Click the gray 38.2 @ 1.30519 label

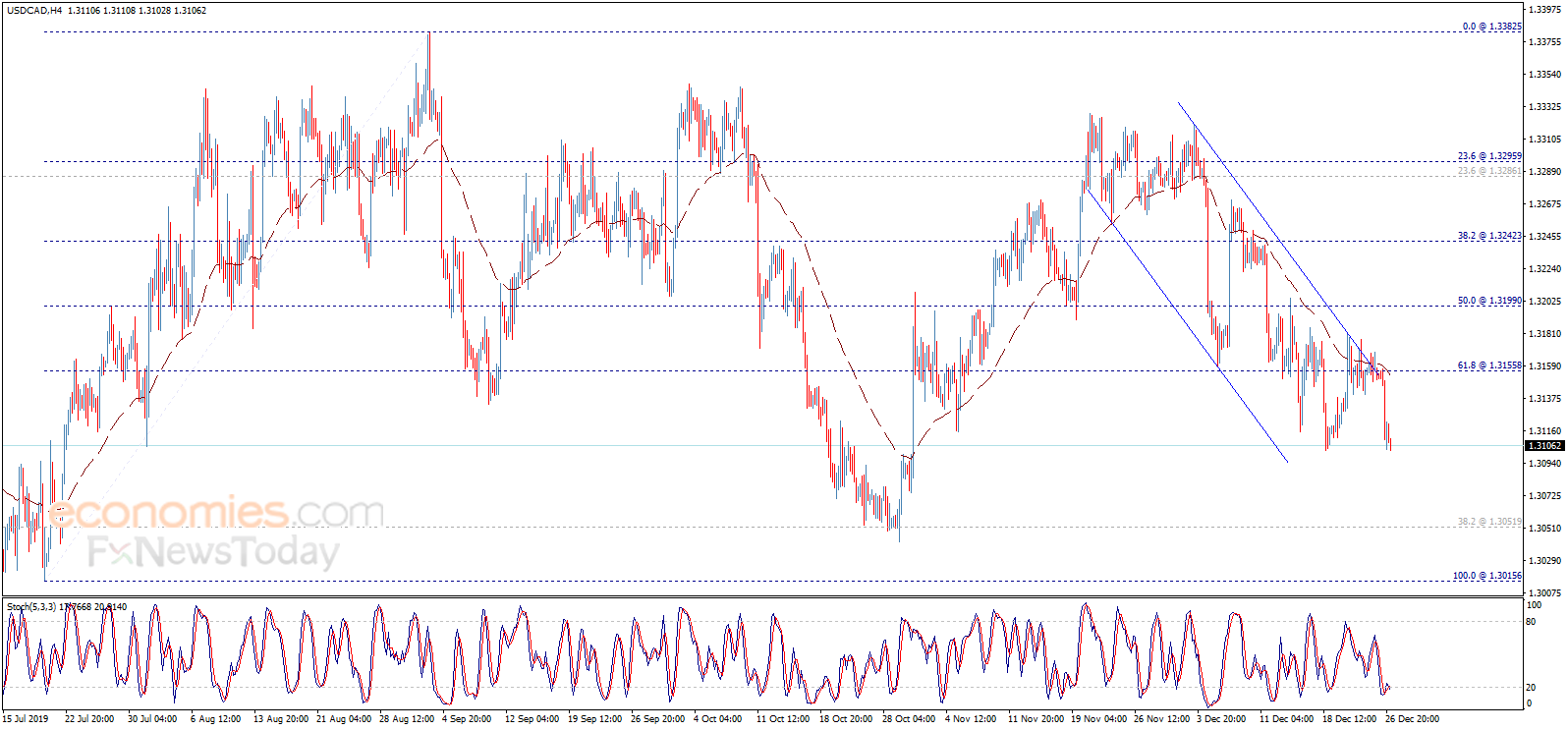tap(1489, 522)
